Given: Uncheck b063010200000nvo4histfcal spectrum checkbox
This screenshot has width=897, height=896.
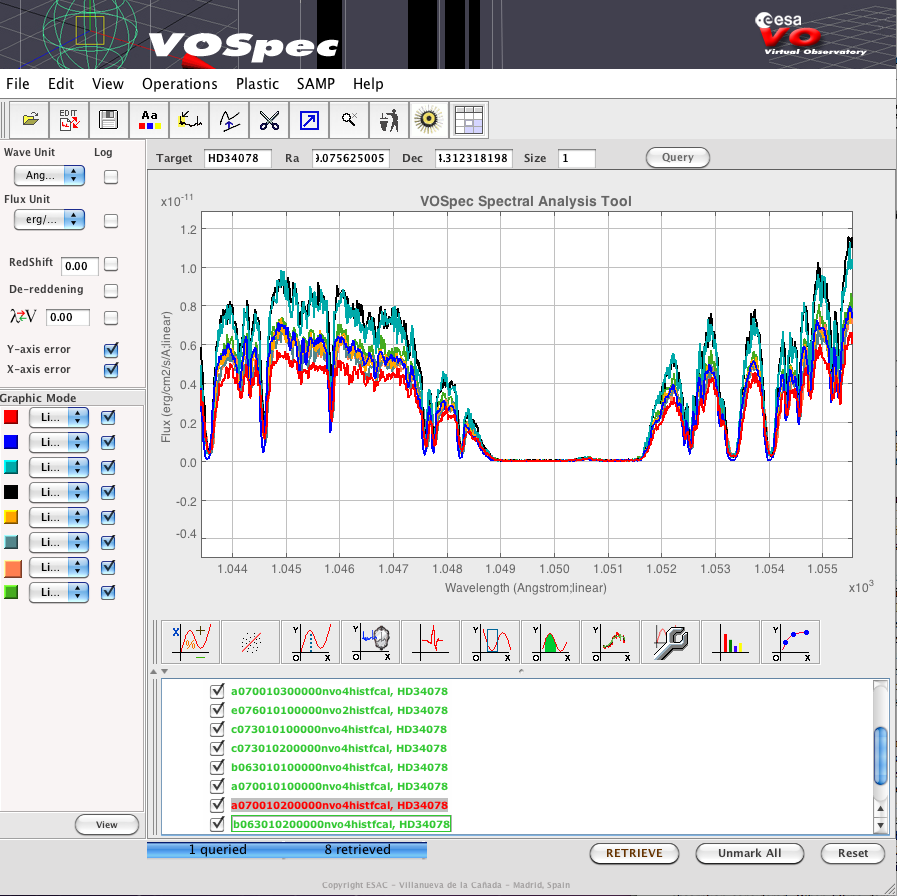Looking at the screenshot, I should tap(217, 824).
